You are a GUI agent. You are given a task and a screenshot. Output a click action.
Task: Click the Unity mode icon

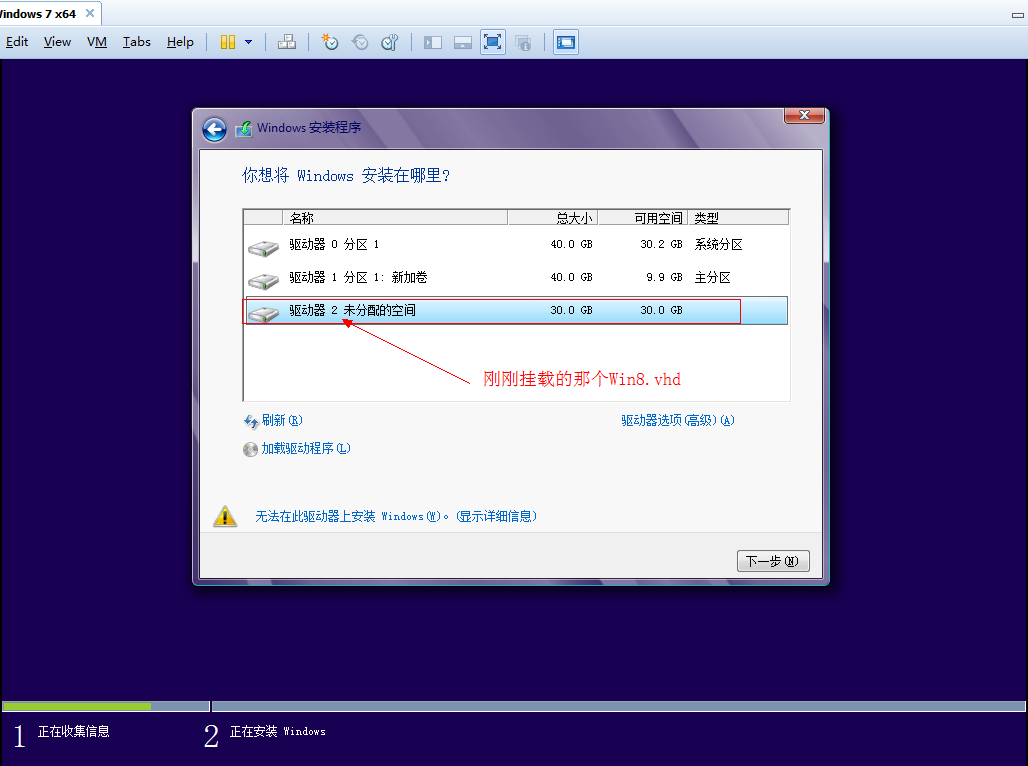[x=523, y=43]
